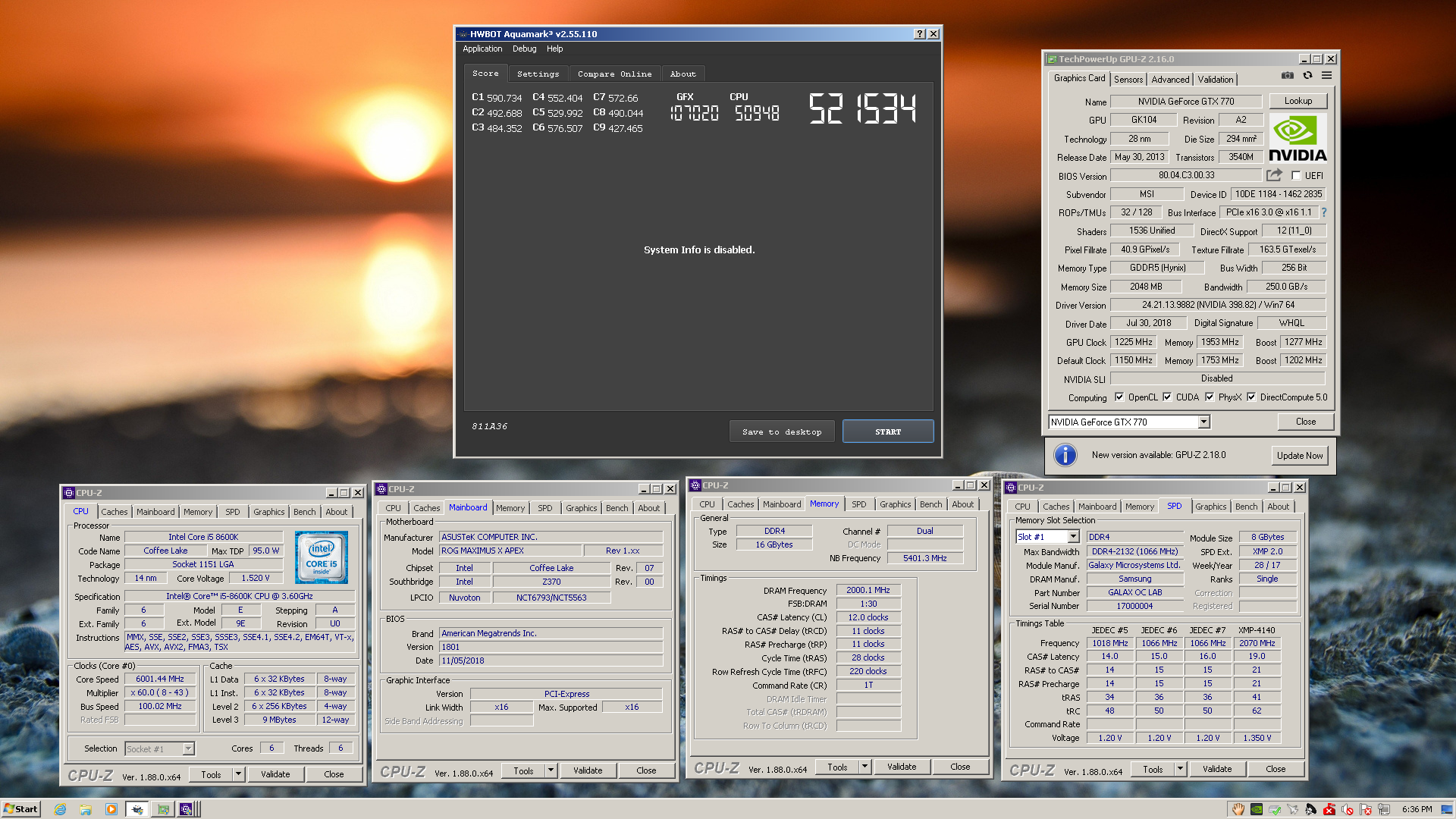Open the GPU-Z hamburger menu icon

tap(1326, 76)
